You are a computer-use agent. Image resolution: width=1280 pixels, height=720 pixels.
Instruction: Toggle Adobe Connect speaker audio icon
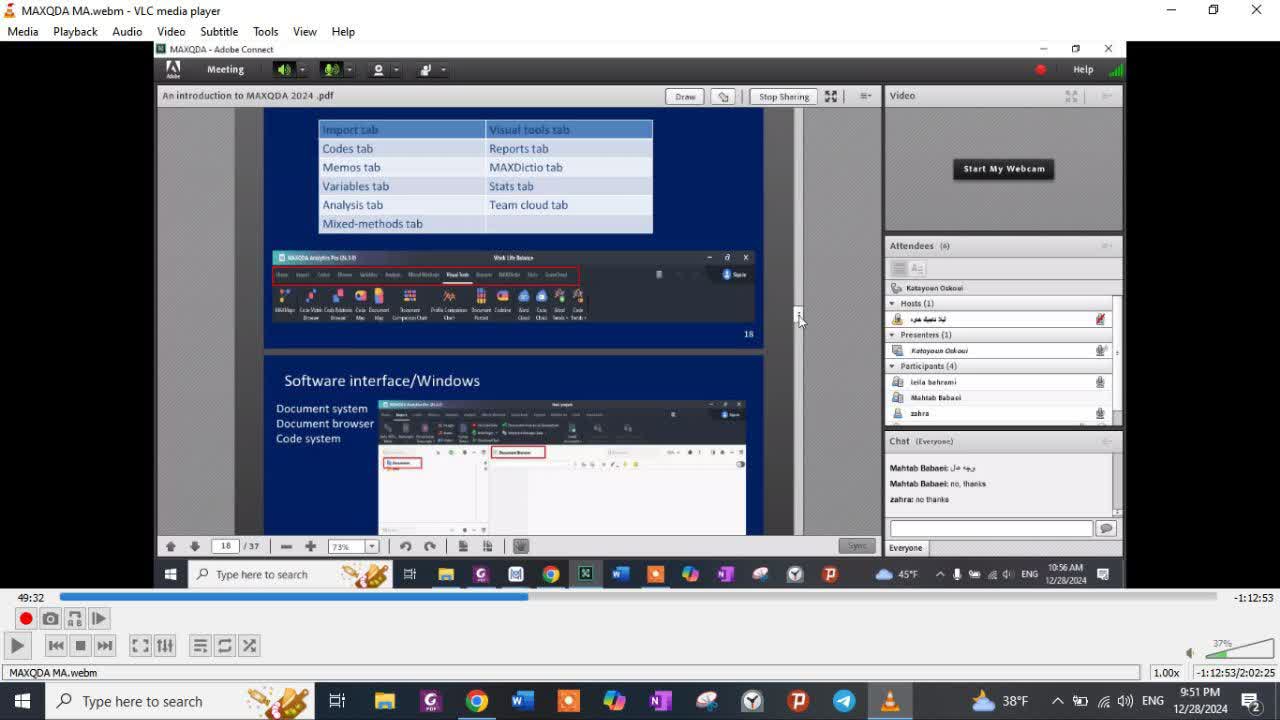pyautogui.click(x=284, y=70)
